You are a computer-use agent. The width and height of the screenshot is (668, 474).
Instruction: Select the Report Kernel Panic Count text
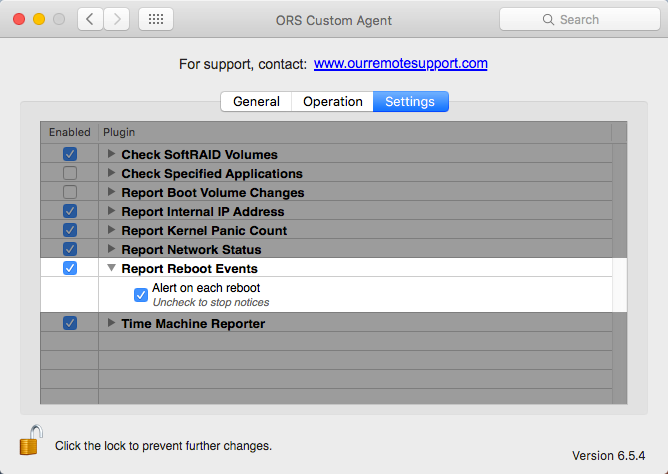[204, 231]
